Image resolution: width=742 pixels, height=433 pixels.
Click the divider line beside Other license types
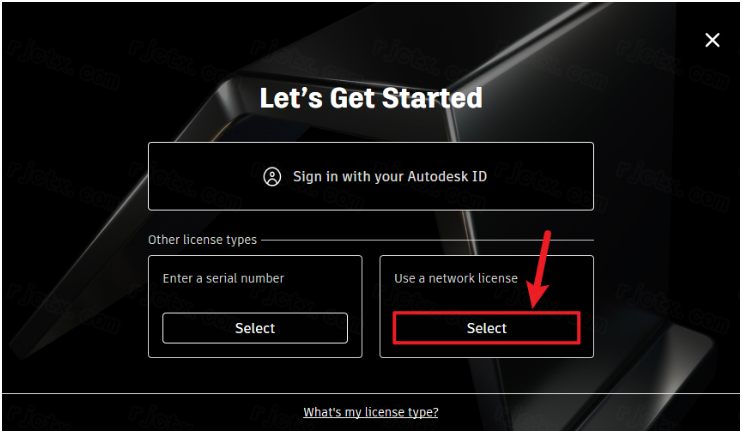430,240
